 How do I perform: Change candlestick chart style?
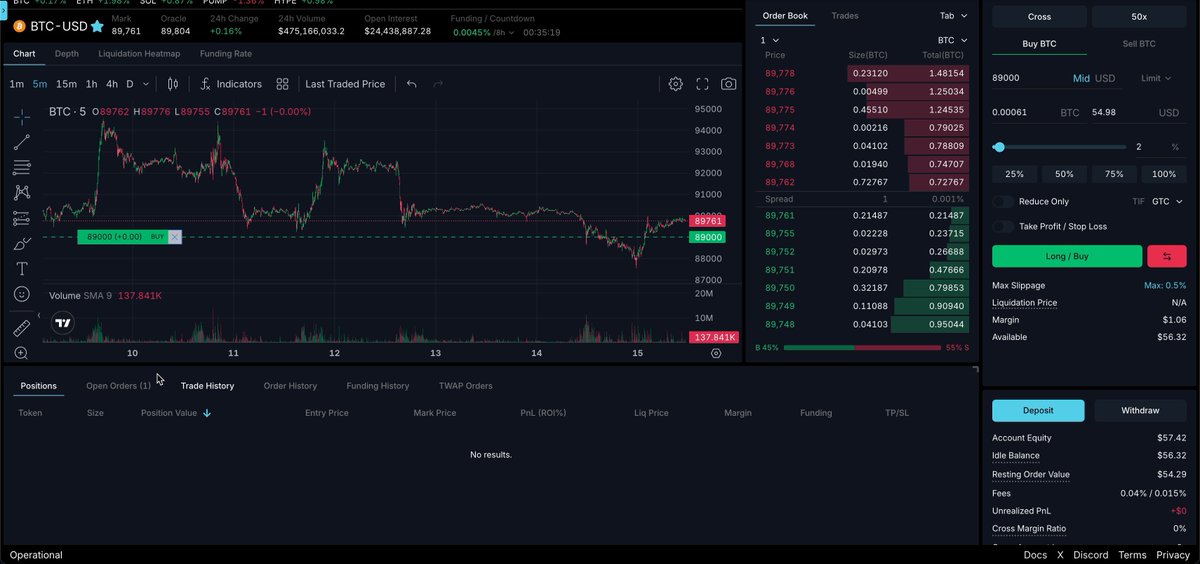click(173, 84)
